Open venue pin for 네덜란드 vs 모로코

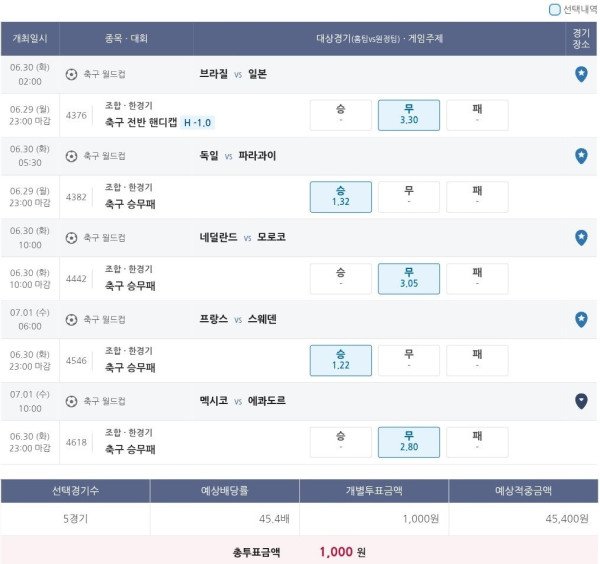point(581,238)
